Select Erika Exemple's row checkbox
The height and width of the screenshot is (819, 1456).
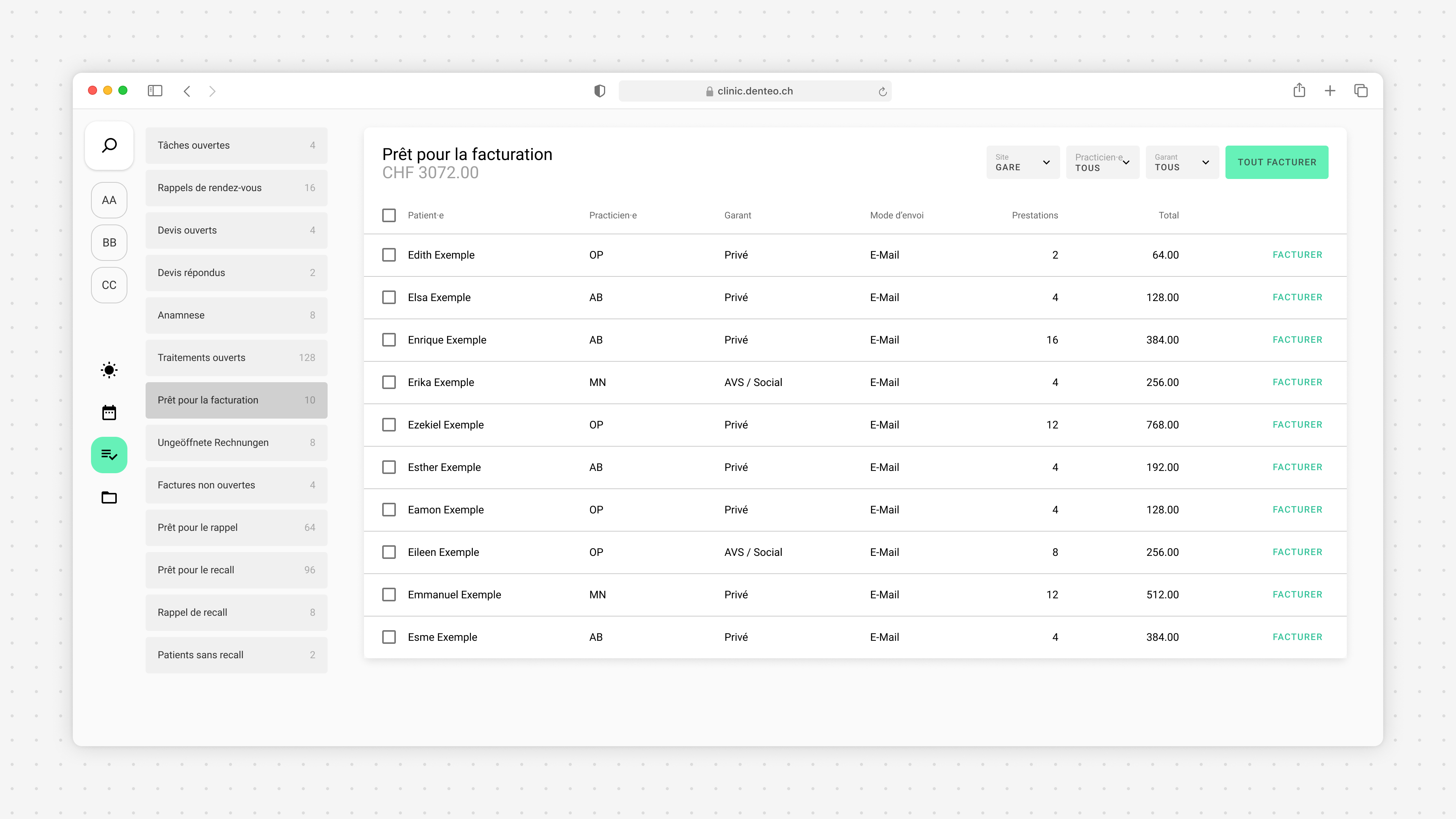(x=389, y=382)
